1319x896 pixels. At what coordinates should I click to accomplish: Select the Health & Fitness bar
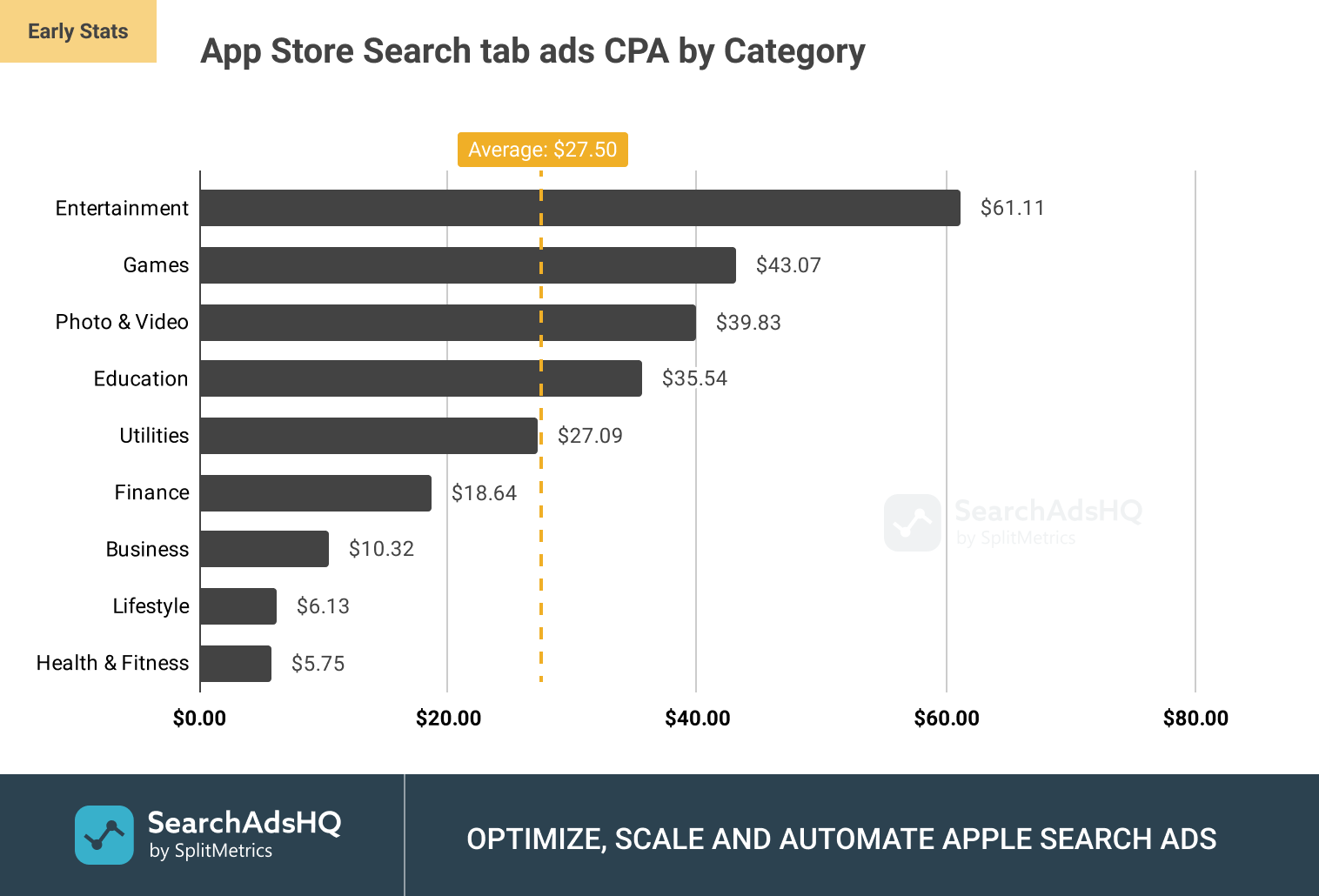coord(235,664)
